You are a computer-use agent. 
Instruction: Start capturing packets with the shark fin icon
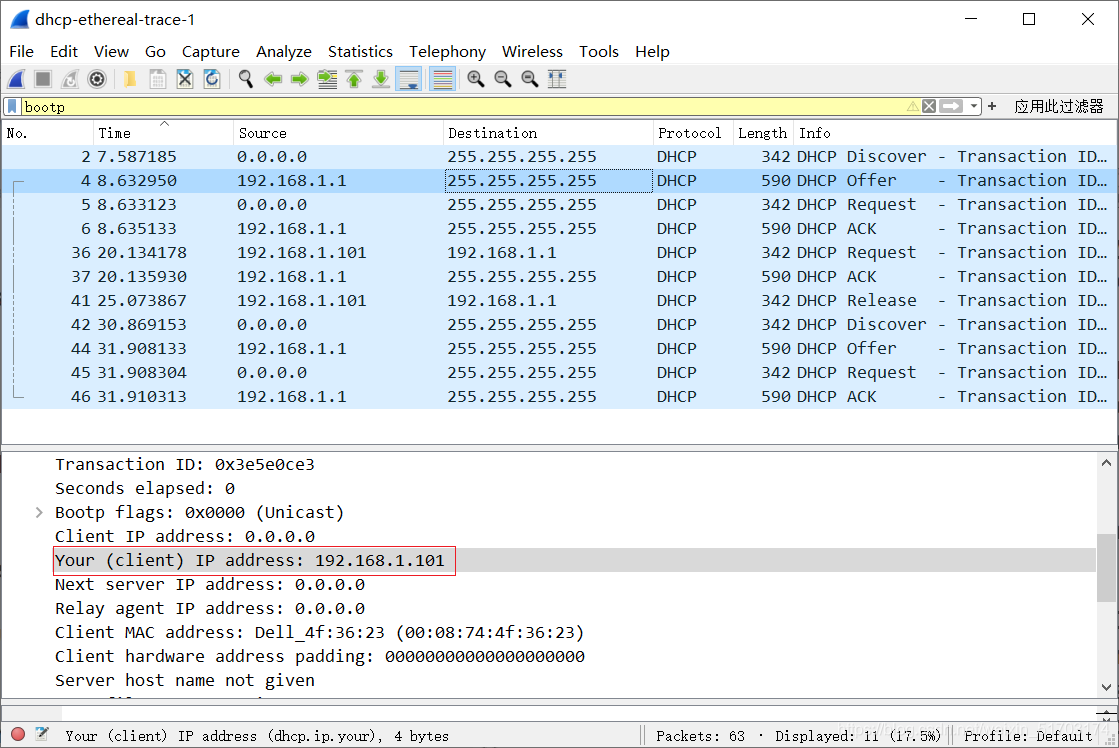16,79
